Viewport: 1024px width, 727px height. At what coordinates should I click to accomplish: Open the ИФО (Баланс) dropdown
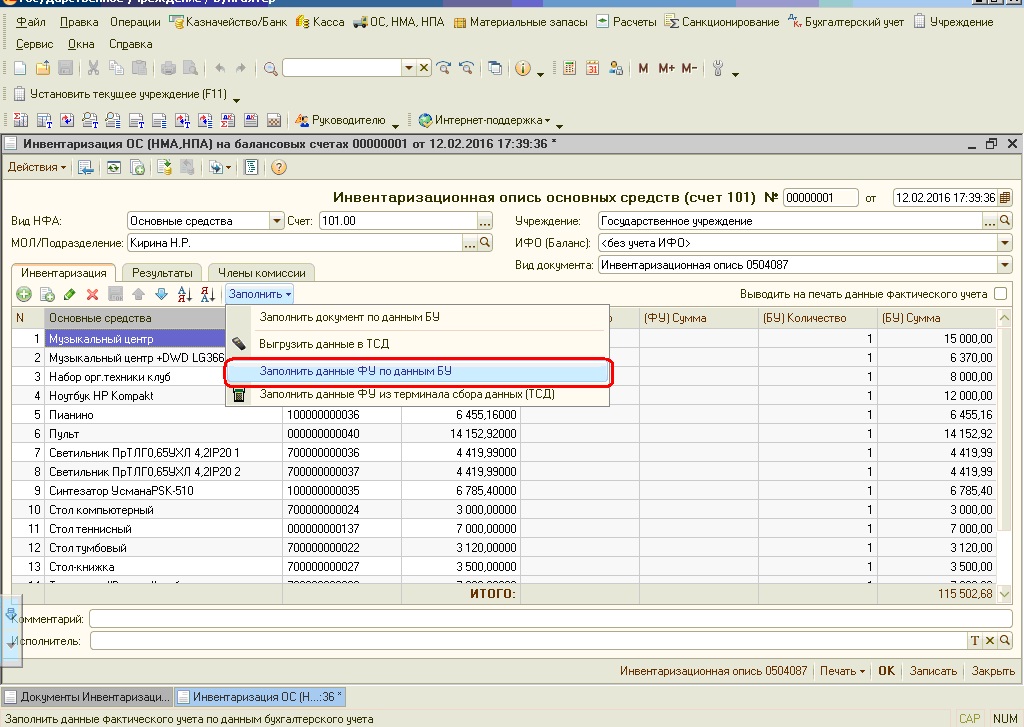(1004, 243)
